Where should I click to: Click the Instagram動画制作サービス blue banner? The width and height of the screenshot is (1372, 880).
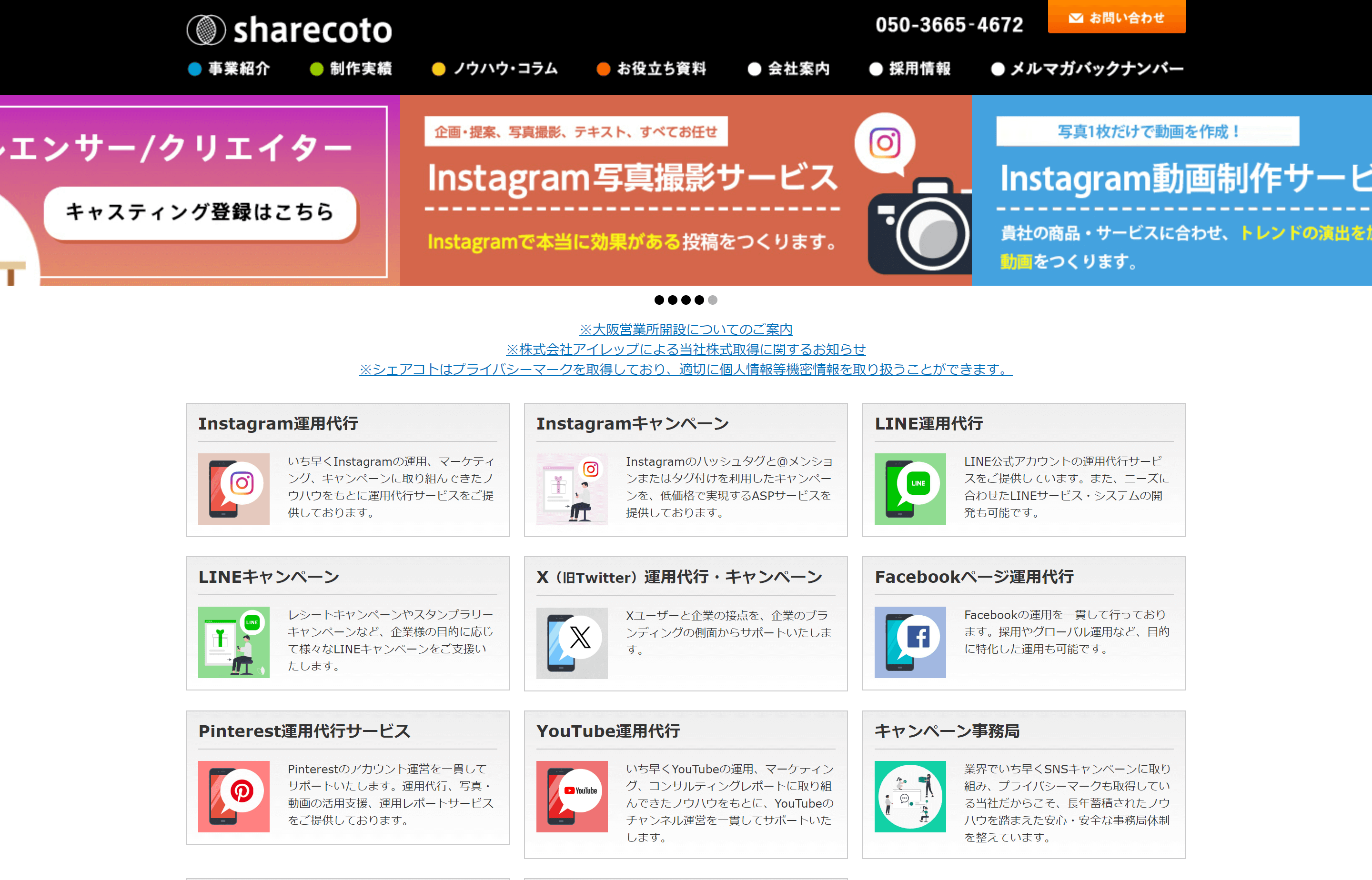pyautogui.click(x=1171, y=190)
